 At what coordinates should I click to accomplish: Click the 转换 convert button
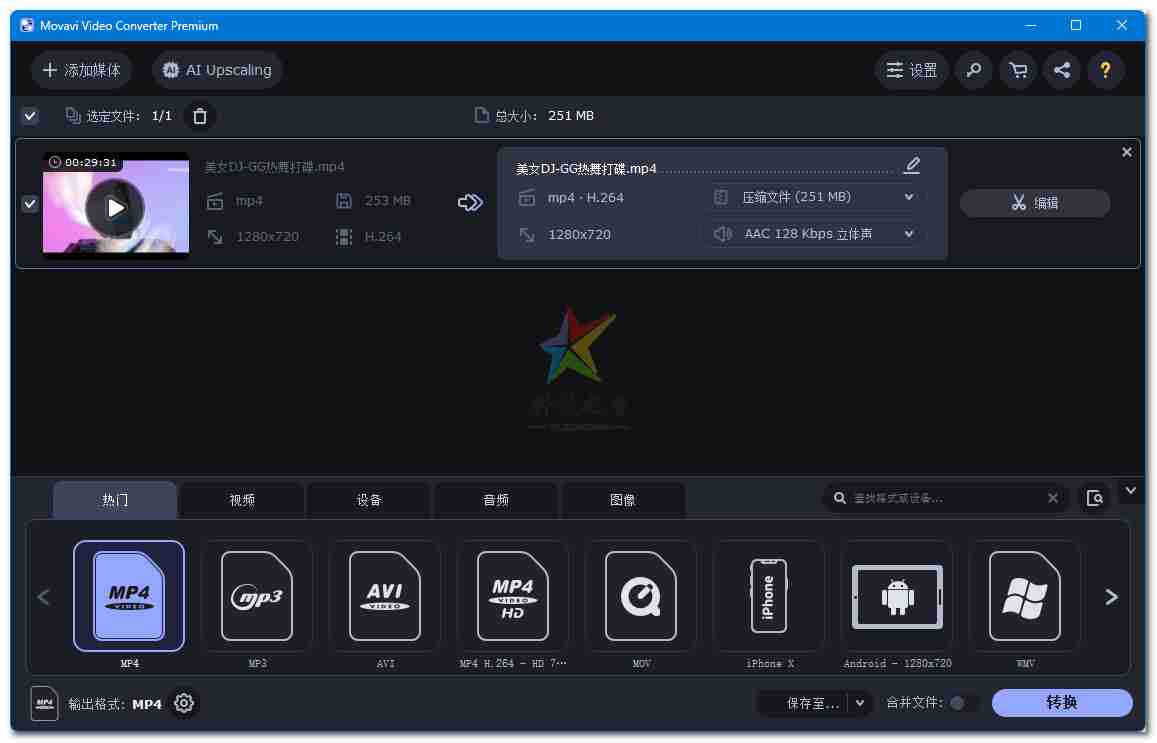click(1061, 703)
